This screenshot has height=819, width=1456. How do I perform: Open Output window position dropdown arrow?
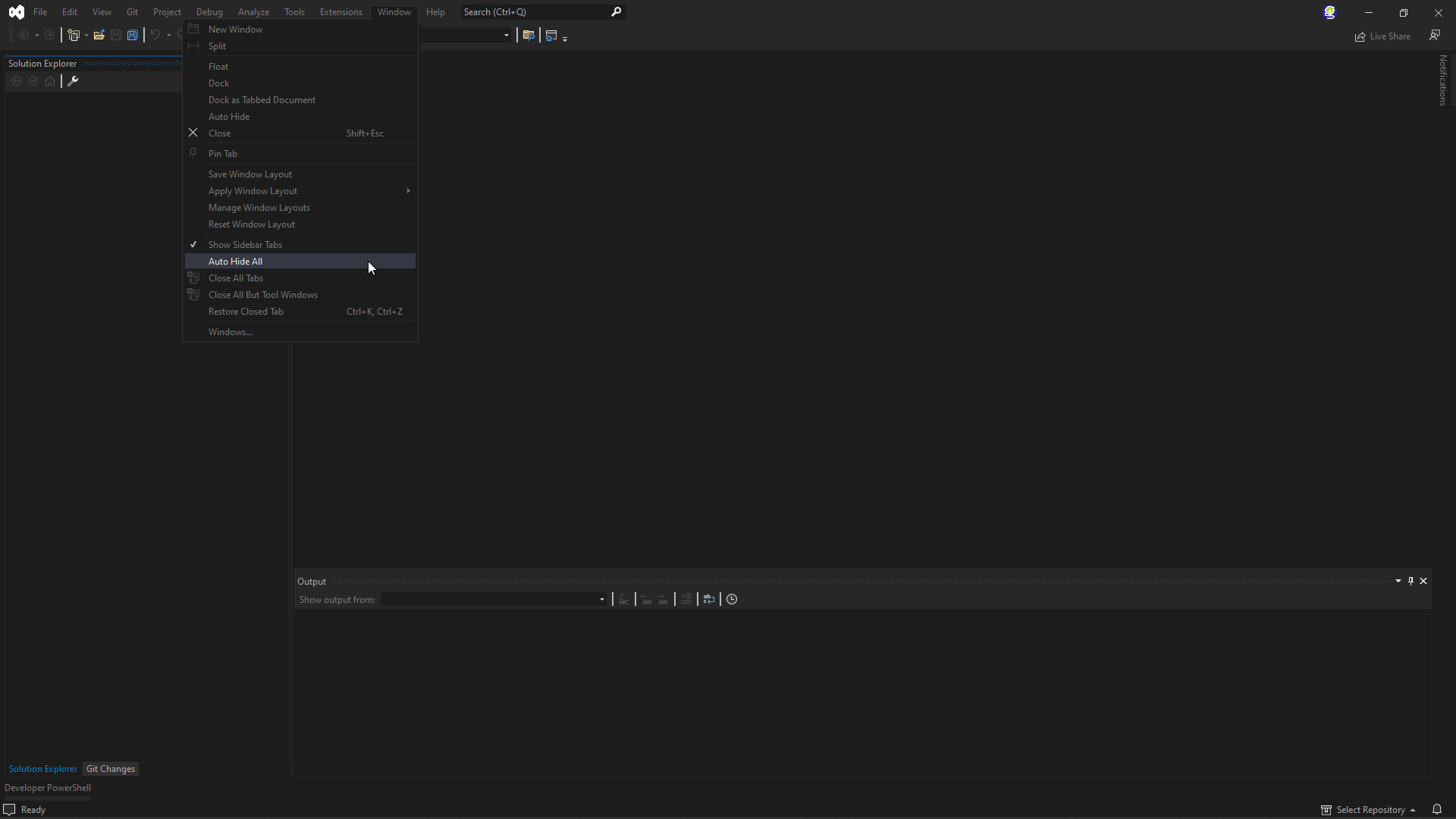pos(1398,581)
